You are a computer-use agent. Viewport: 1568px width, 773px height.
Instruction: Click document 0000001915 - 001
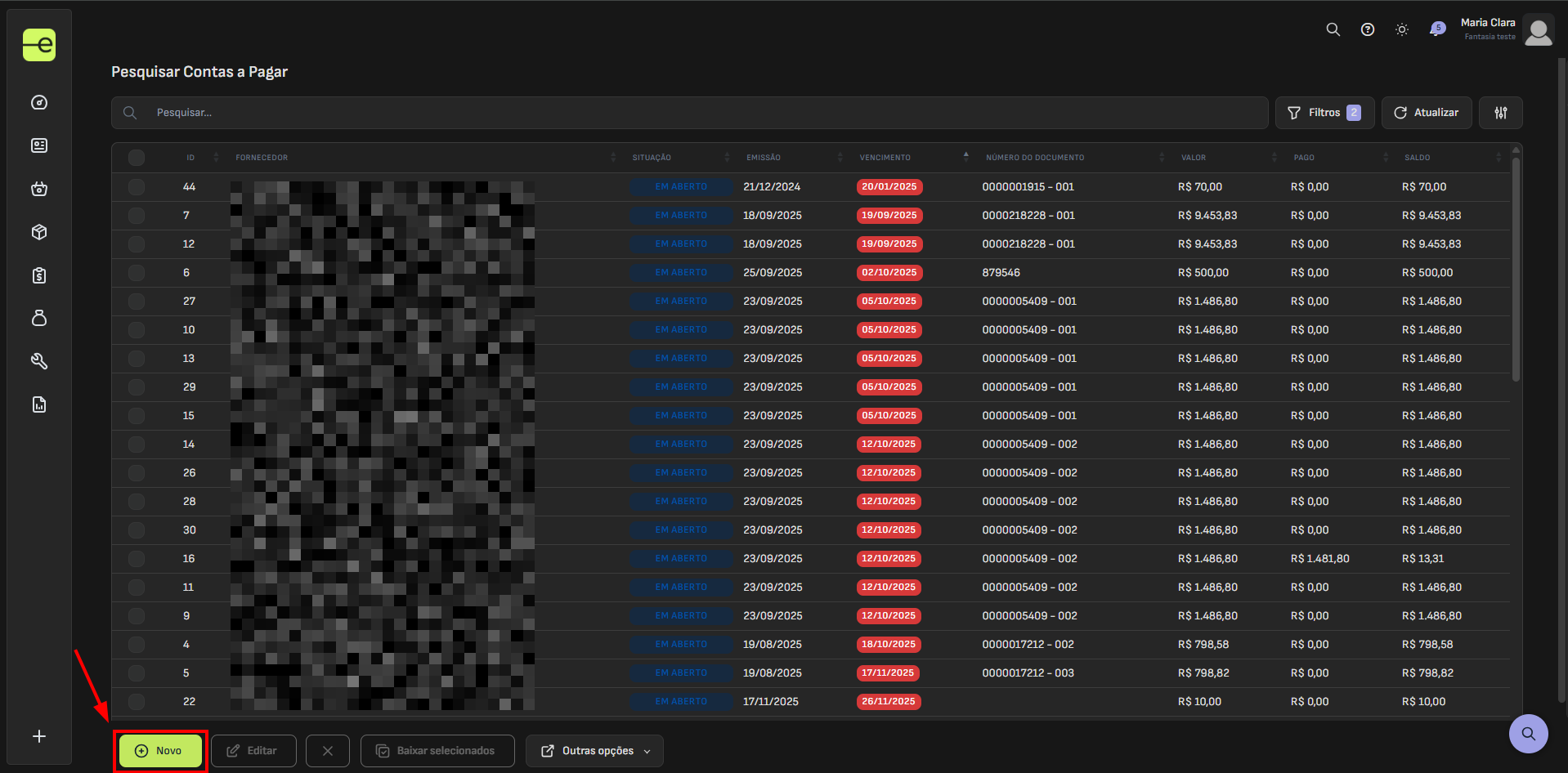click(x=1028, y=187)
